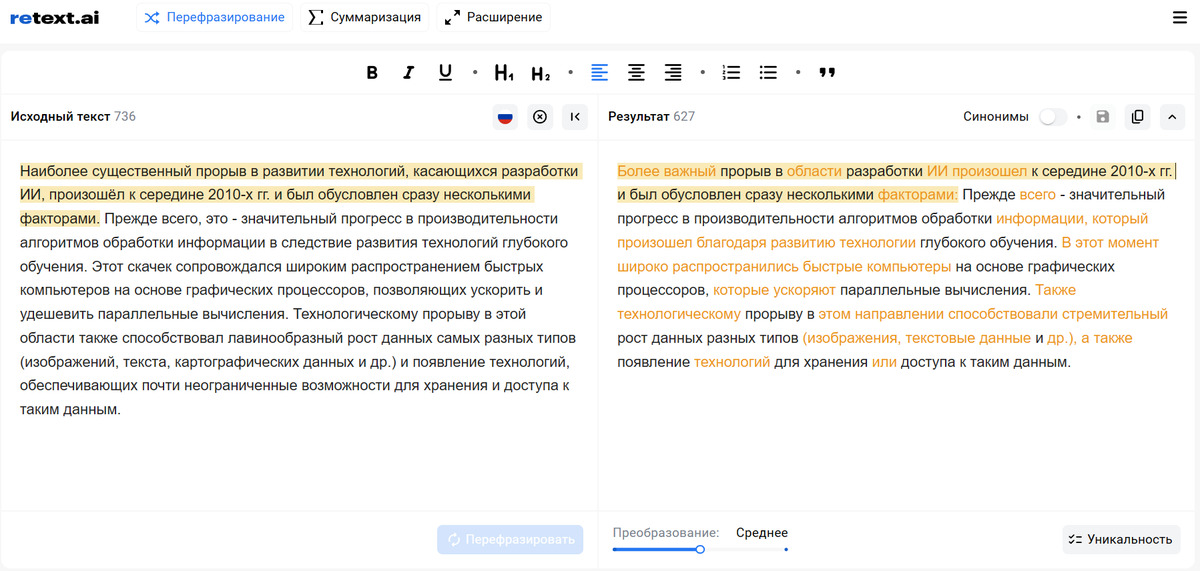Select the Russian language flag

pos(505,117)
